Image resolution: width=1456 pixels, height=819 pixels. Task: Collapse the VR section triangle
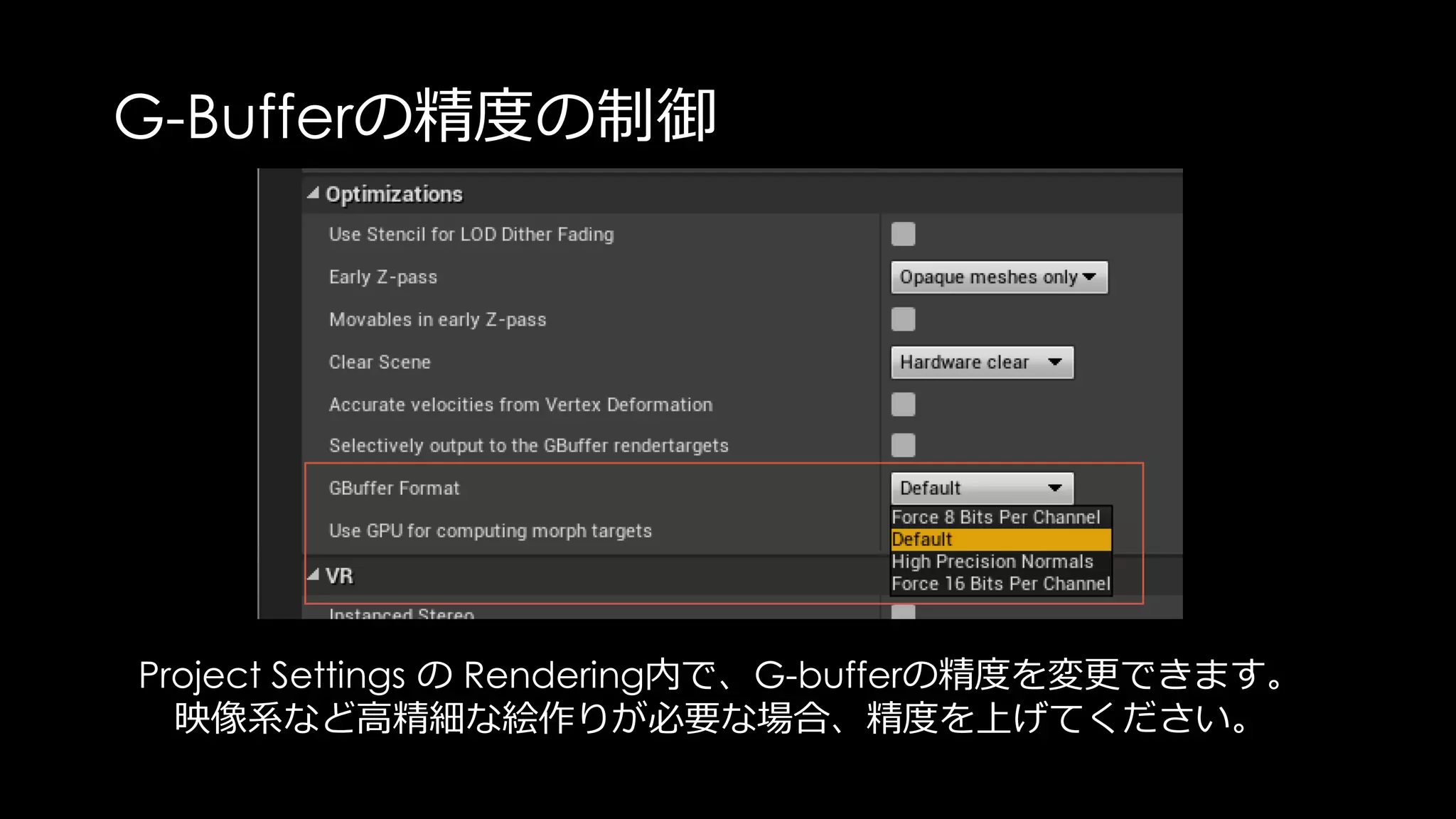click(x=313, y=575)
